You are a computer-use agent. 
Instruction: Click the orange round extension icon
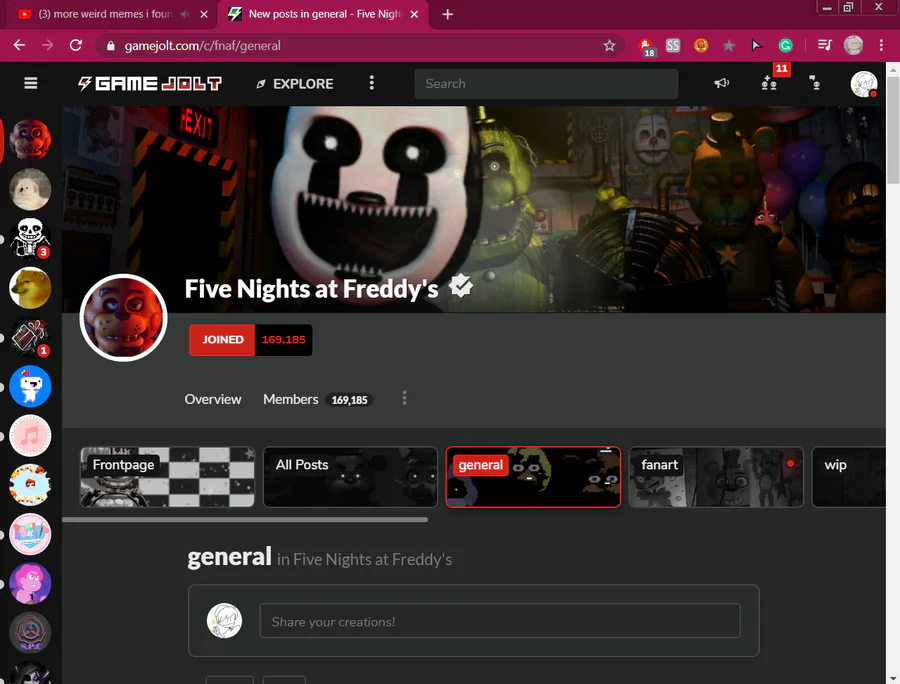click(x=701, y=45)
